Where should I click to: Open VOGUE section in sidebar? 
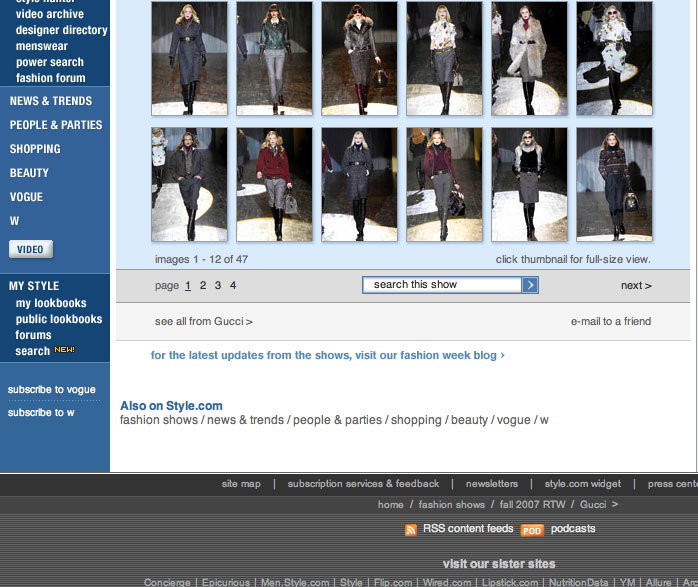click(26, 197)
